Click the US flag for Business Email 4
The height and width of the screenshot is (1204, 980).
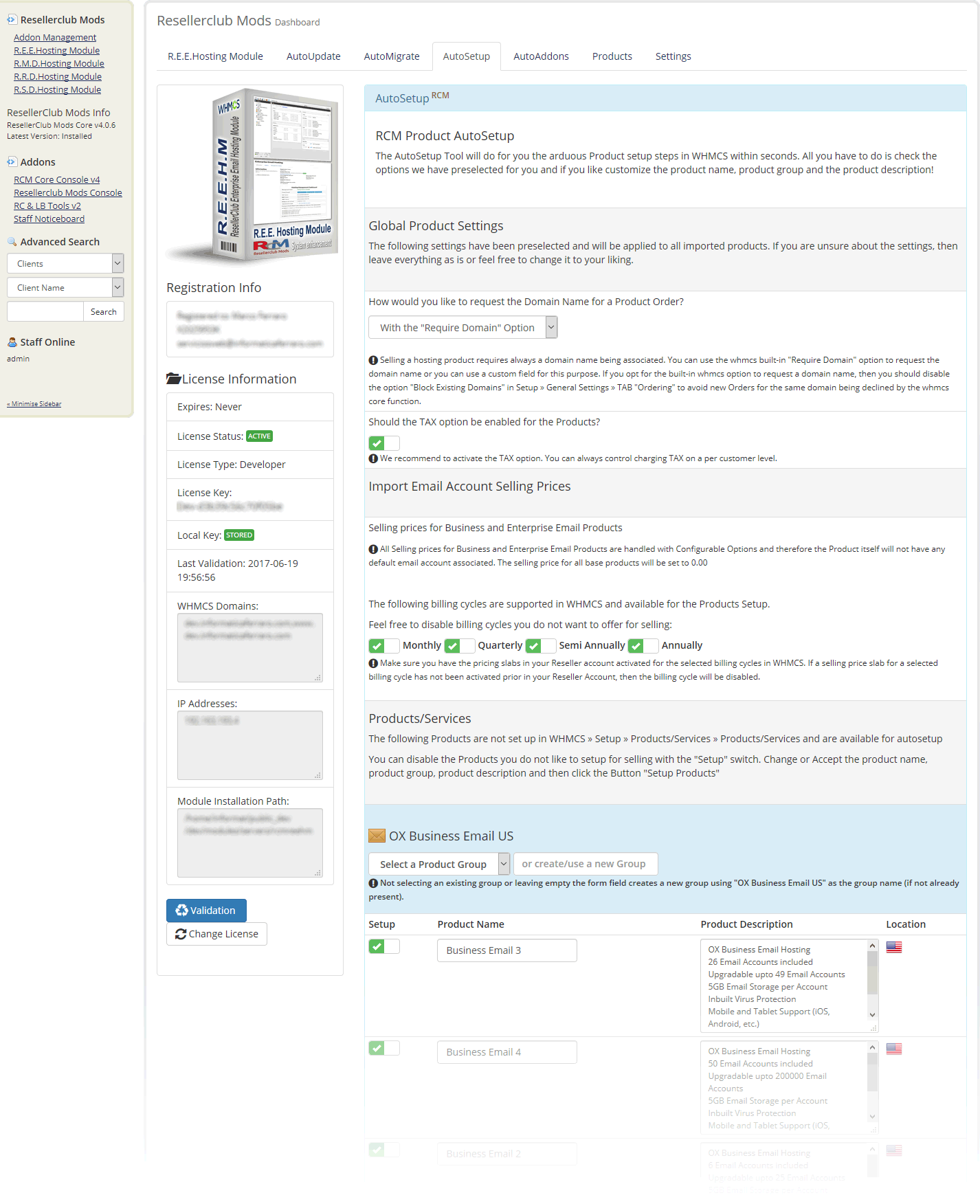pyautogui.click(x=894, y=1049)
